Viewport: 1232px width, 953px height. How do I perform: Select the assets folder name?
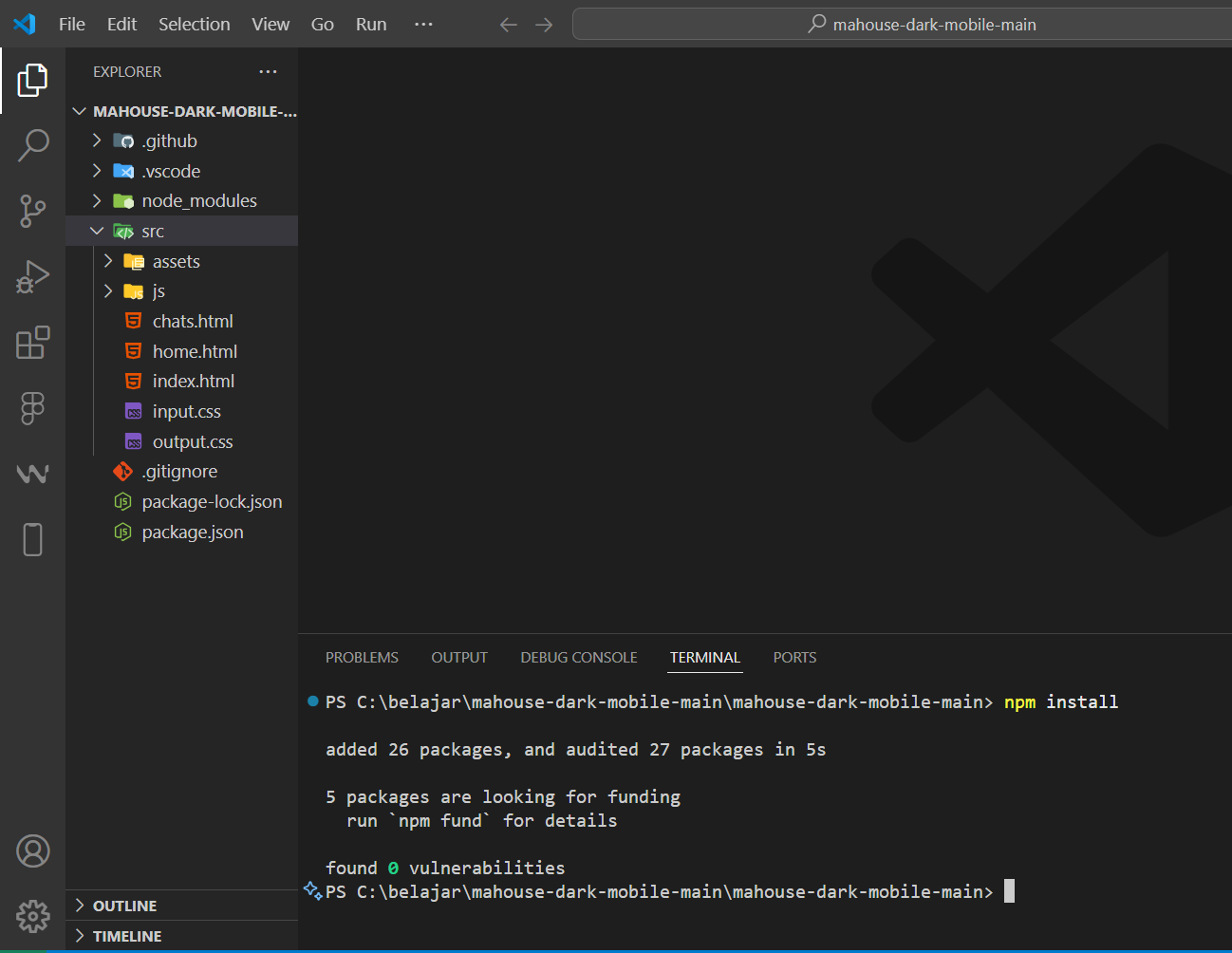pyautogui.click(x=177, y=261)
